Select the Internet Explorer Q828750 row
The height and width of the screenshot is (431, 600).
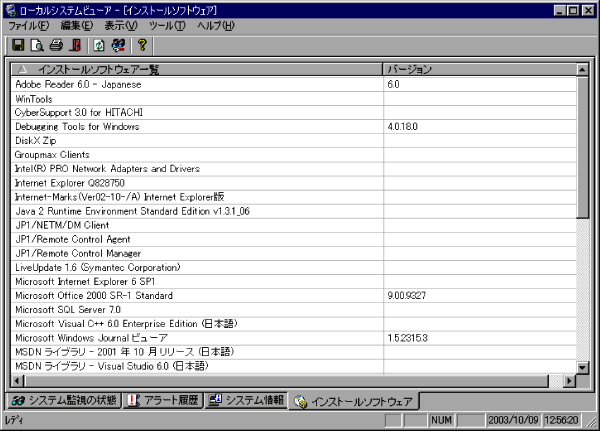point(294,183)
